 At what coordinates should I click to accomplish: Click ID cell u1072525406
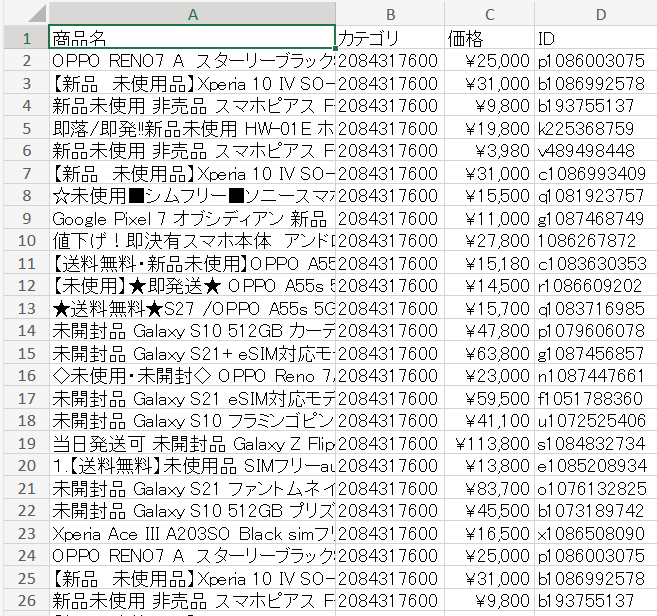coord(596,420)
